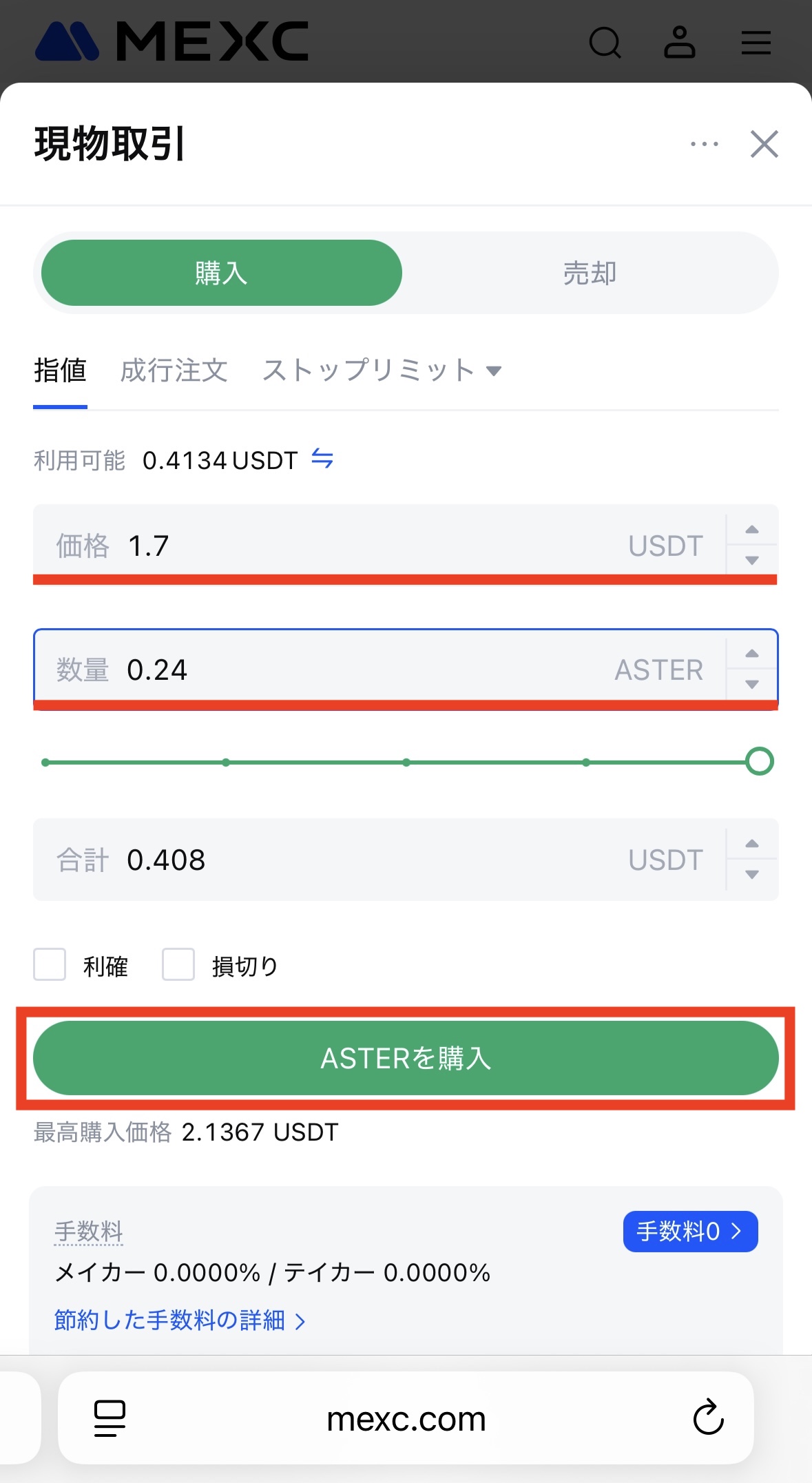Image resolution: width=812 pixels, height=1483 pixels.
Task: Click the three-dot more options icon
Action: (x=704, y=145)
